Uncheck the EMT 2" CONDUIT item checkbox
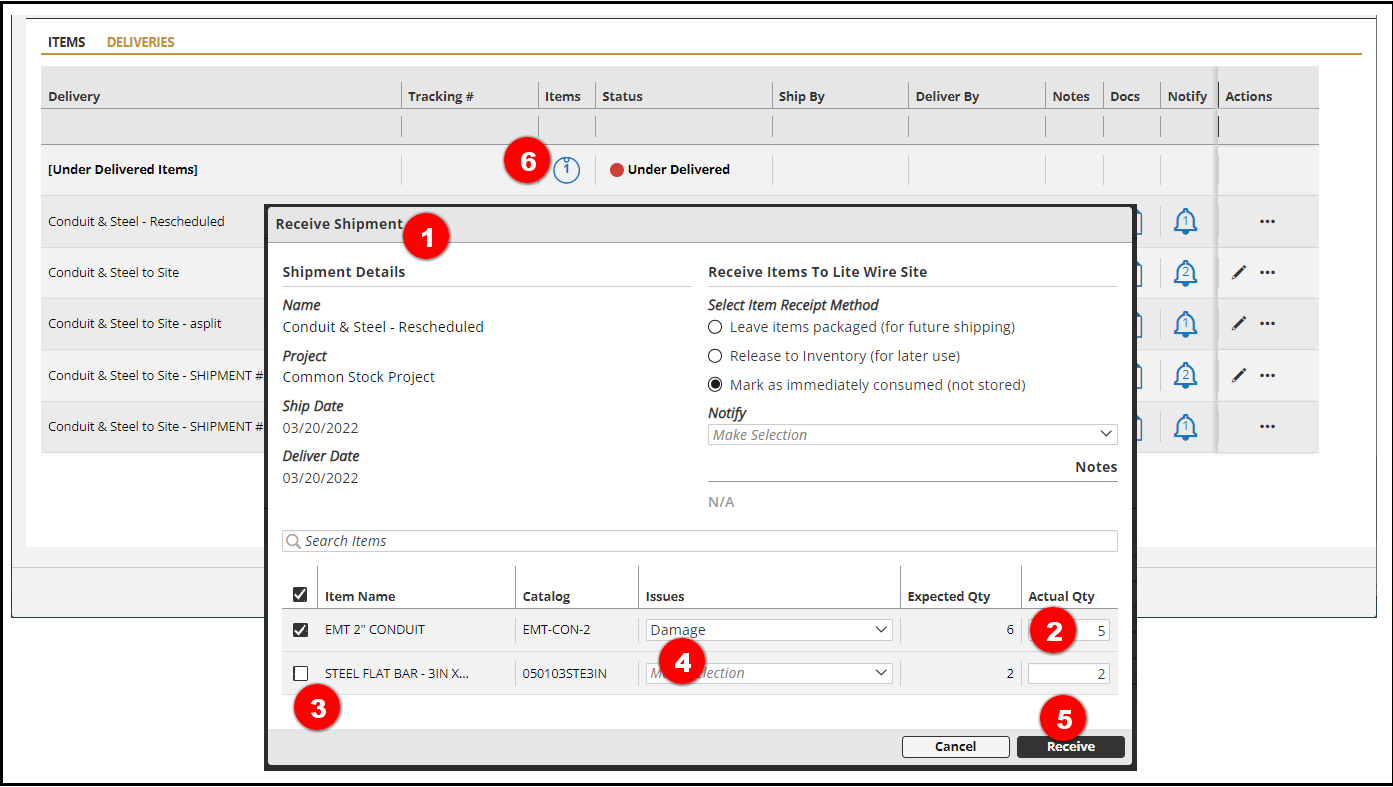 click(300, 630)
